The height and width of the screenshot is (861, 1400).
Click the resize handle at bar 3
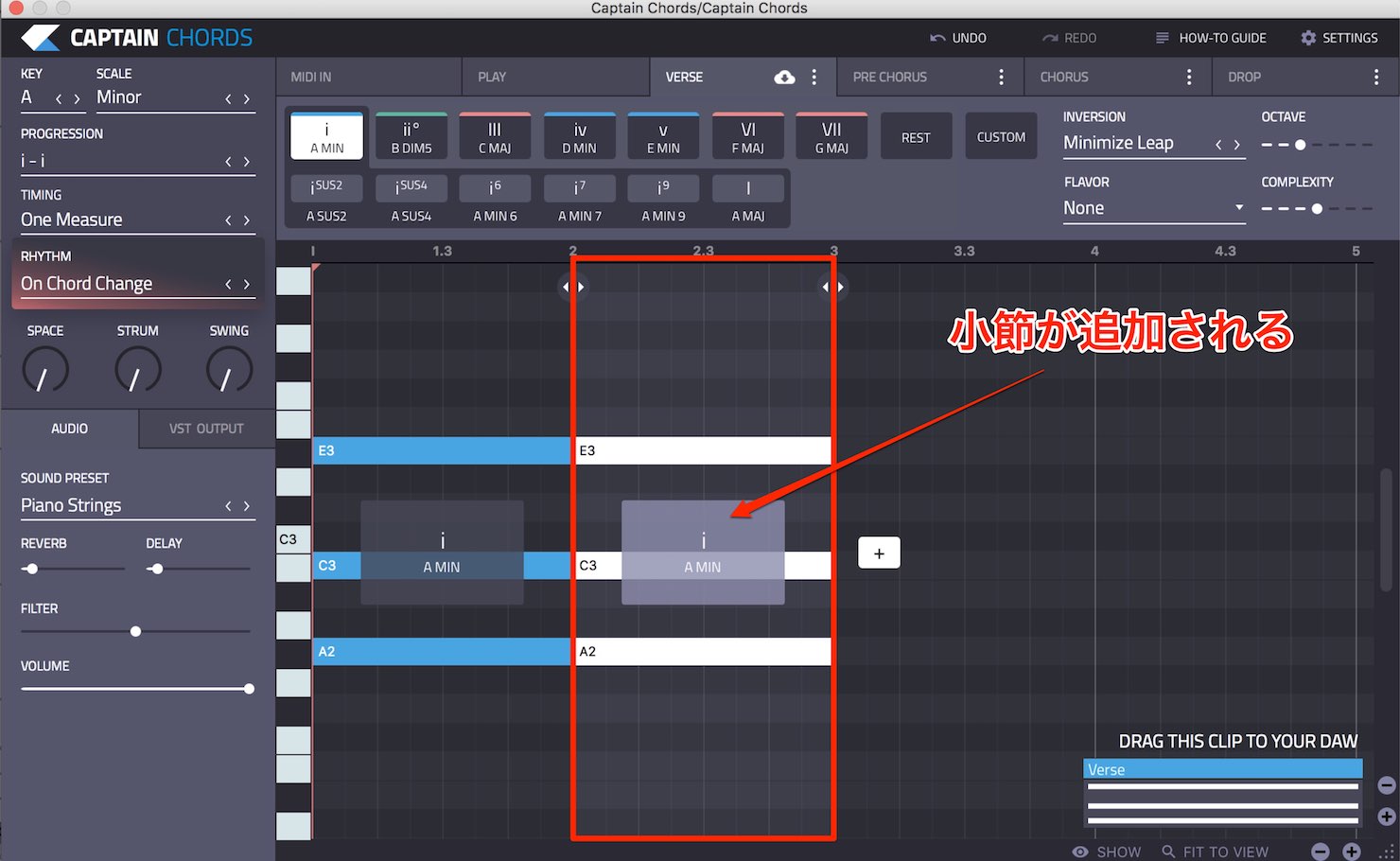(833, 287)
